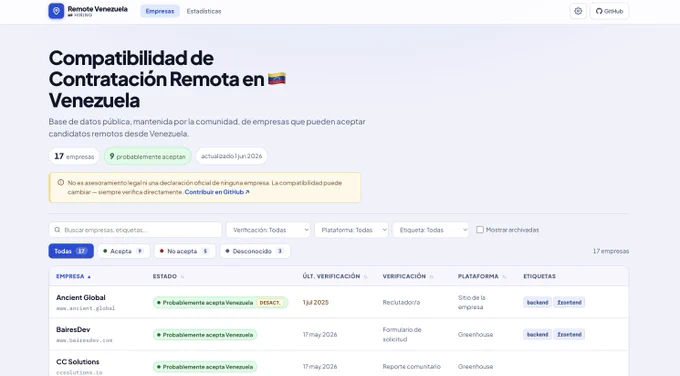Open the CC Solutions company row
The width and height of the screenshot is (680, 376).
click(x=339, y=364)
